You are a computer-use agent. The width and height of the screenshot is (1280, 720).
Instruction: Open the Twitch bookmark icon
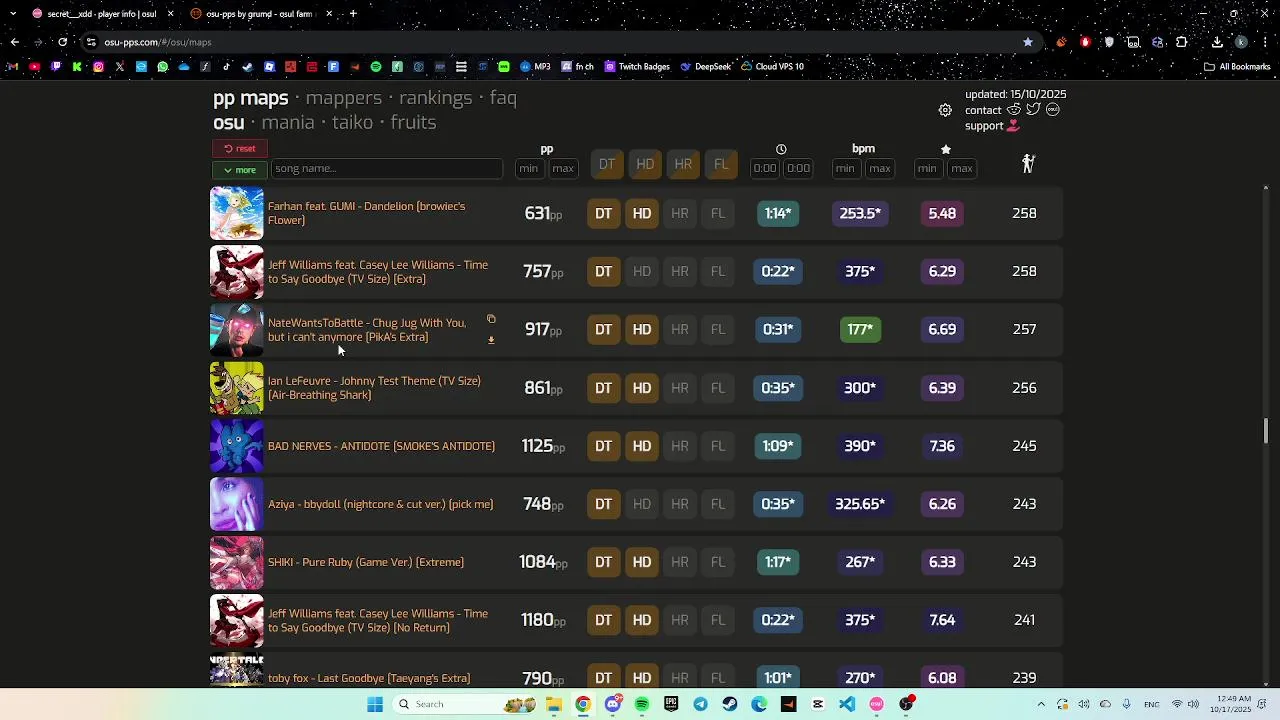[x=56, y=67]
